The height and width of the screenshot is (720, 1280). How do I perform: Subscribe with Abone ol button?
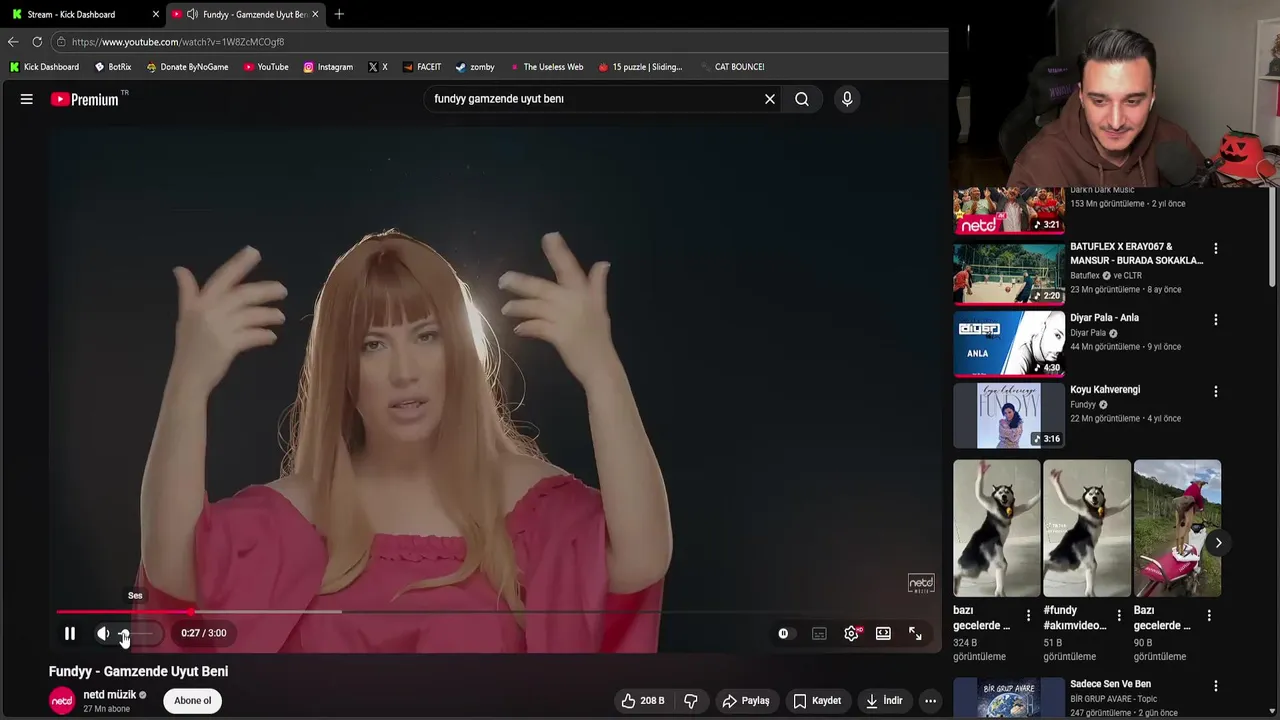193,701
